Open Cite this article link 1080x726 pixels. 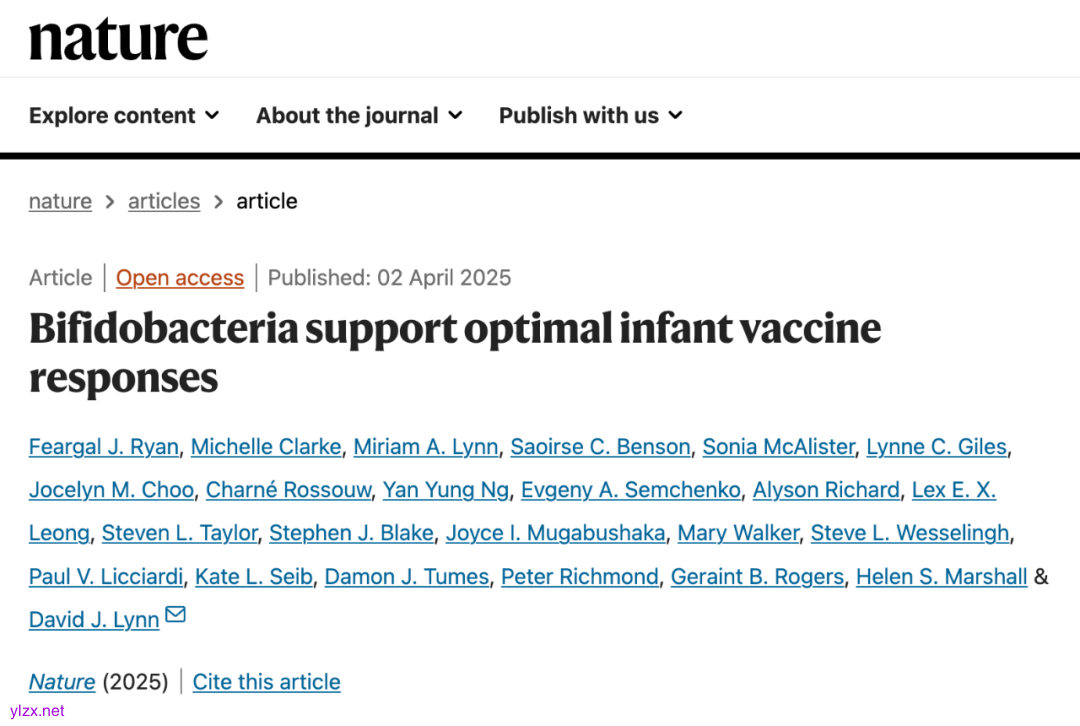(x=266, y=682)
